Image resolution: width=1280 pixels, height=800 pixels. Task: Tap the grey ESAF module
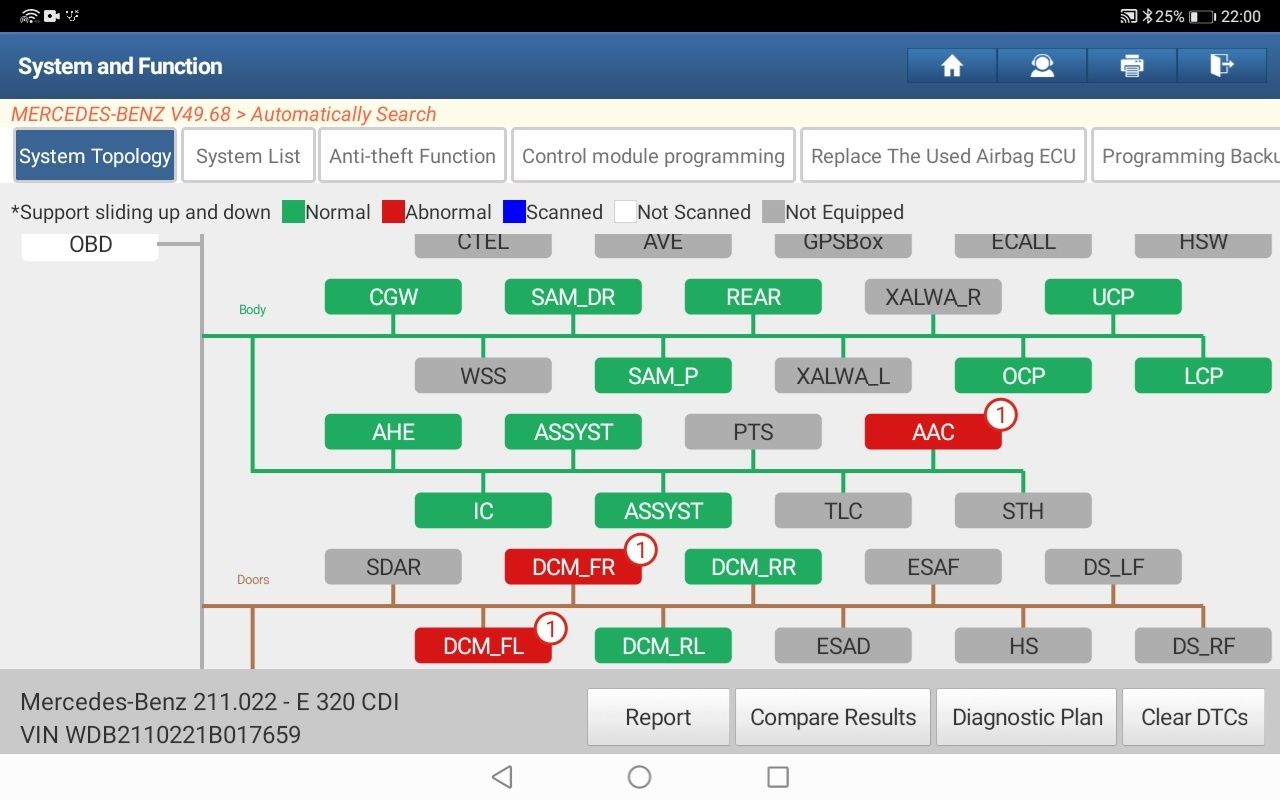(x=933, y=567)
